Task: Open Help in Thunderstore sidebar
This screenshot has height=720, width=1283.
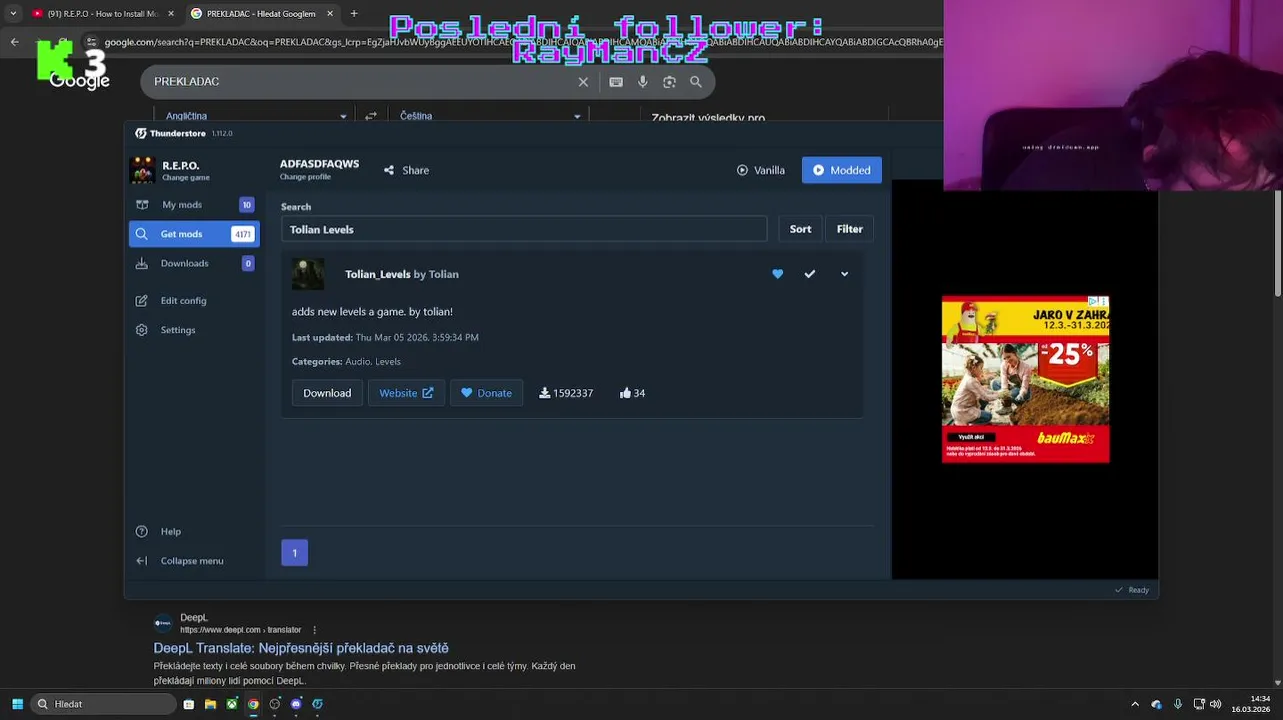Action: [171, 531]
